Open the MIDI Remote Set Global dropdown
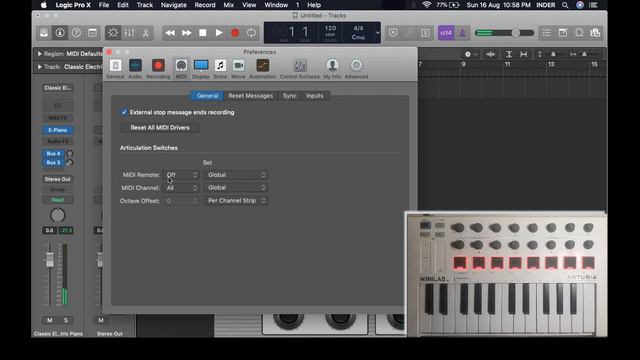The height and width of the screenshot is (360, 640). (x=236, y=175)
